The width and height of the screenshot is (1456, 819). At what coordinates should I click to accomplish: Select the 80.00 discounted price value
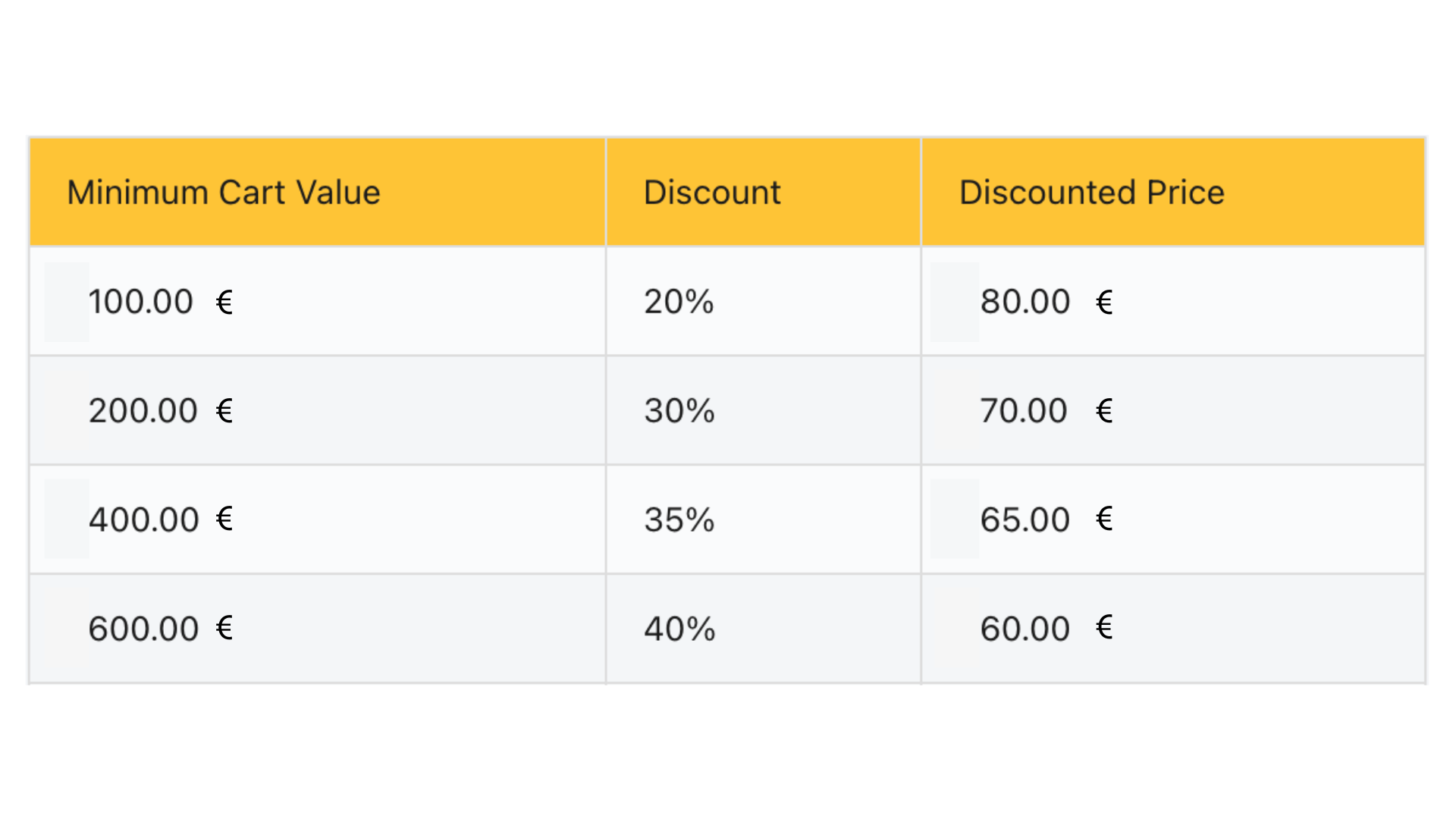coord(1025,302)
